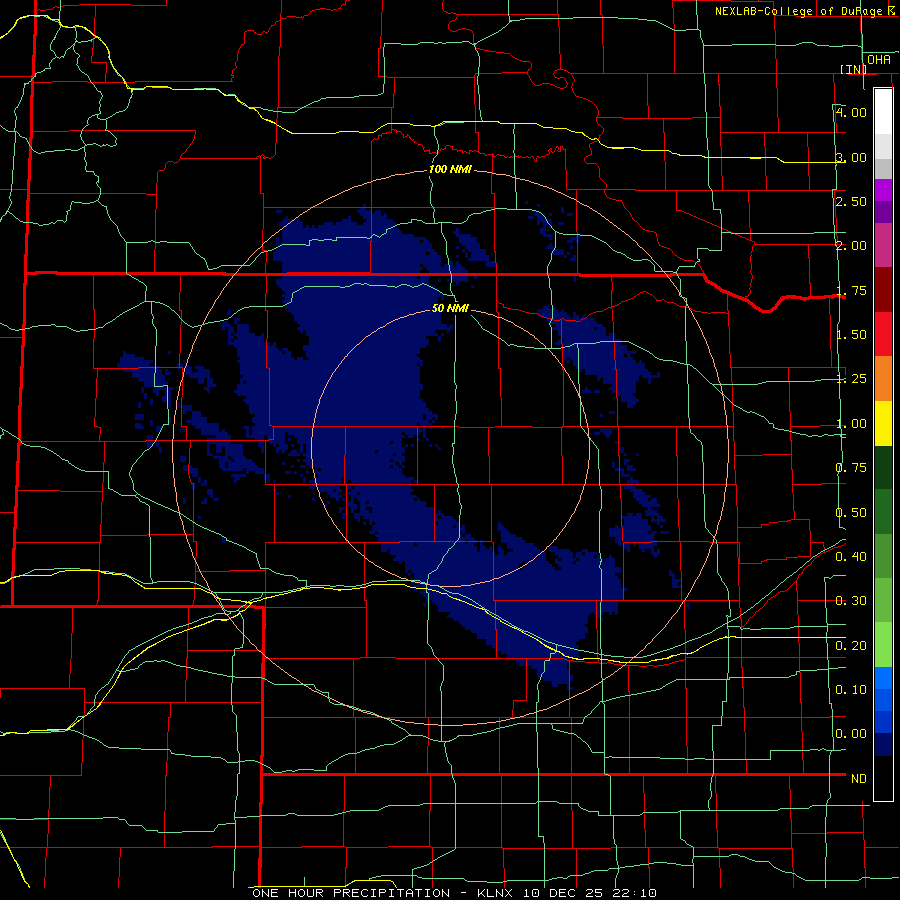900x900 pixels.
Task: Click the 0.00 legend value
Action: (851, 734)
